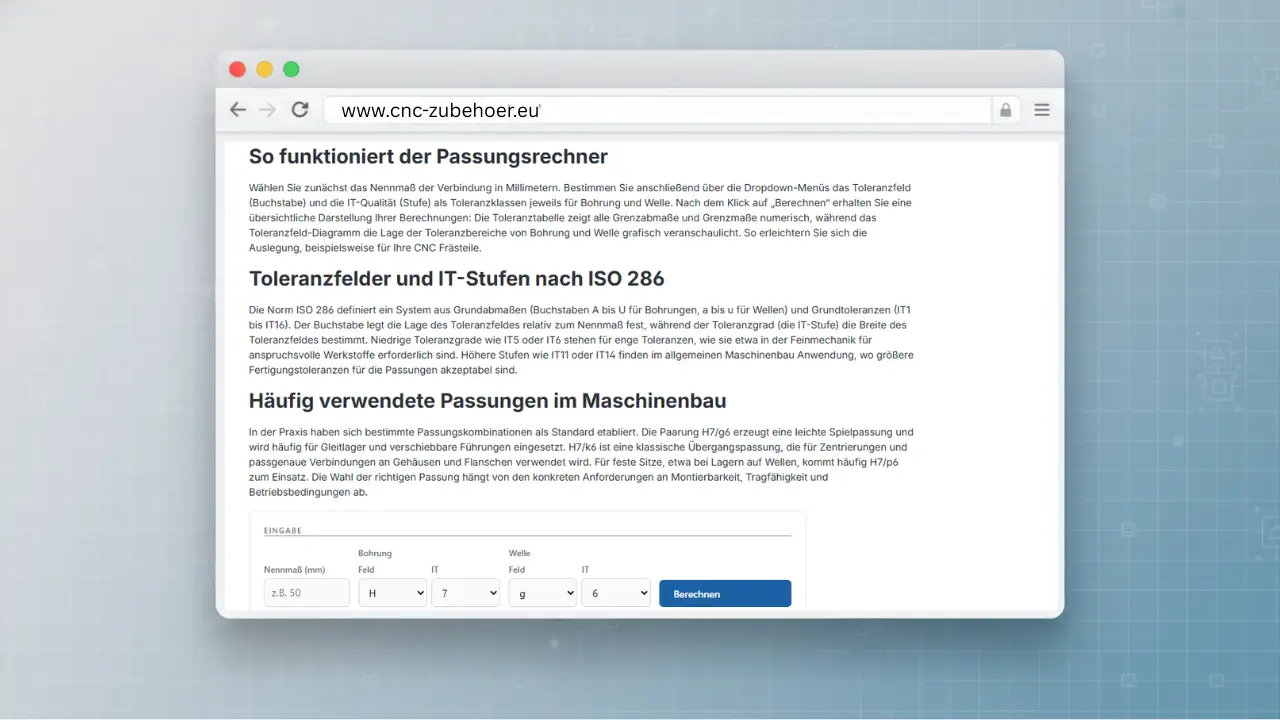Click the yellow minimize window dot
Viewport: 1280px width, 720px height.
pyautogui.click(x=264, y=69)
